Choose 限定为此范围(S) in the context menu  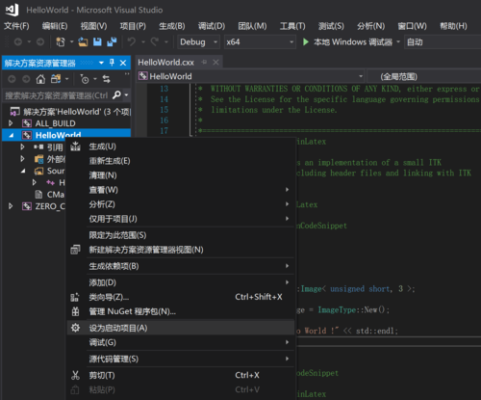[180, 235]
